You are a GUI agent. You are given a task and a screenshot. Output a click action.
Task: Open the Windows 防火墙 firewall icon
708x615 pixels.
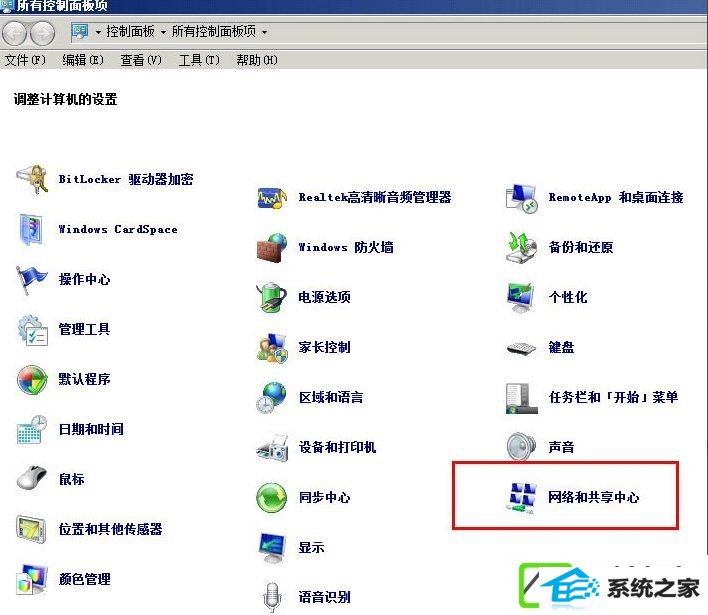272,247
